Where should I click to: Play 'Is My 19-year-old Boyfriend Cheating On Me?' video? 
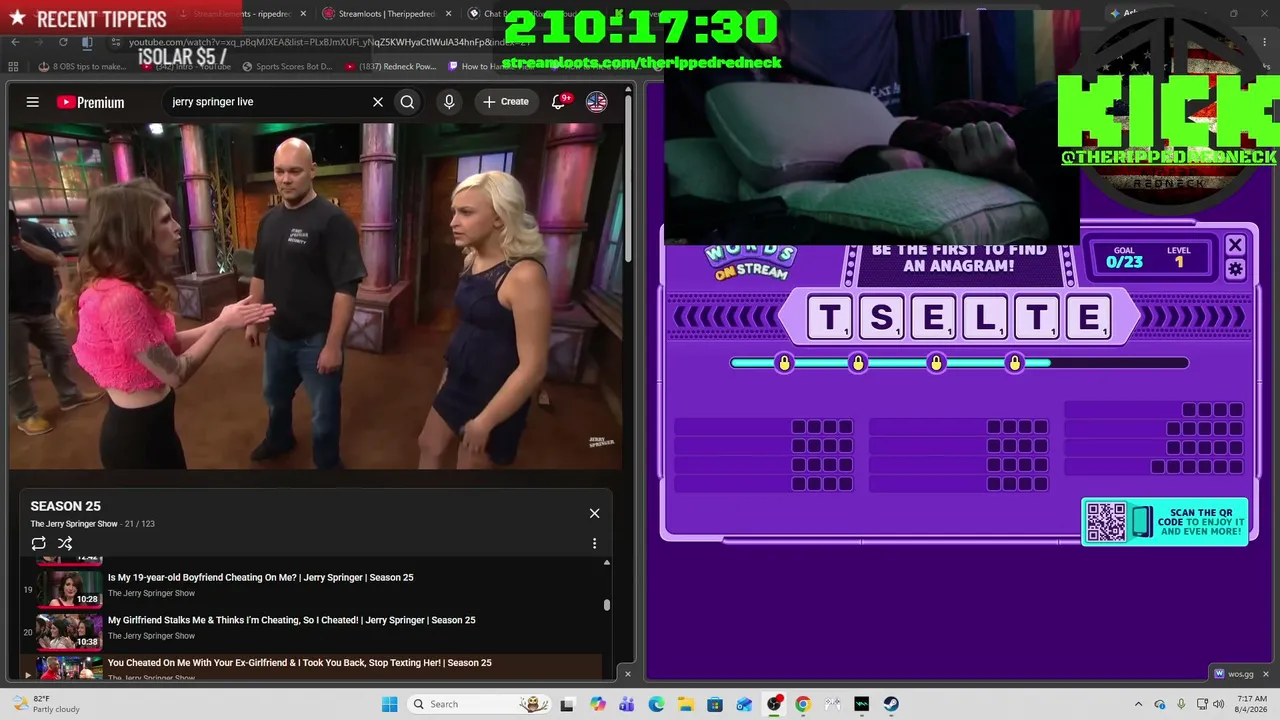click(260, 577)
